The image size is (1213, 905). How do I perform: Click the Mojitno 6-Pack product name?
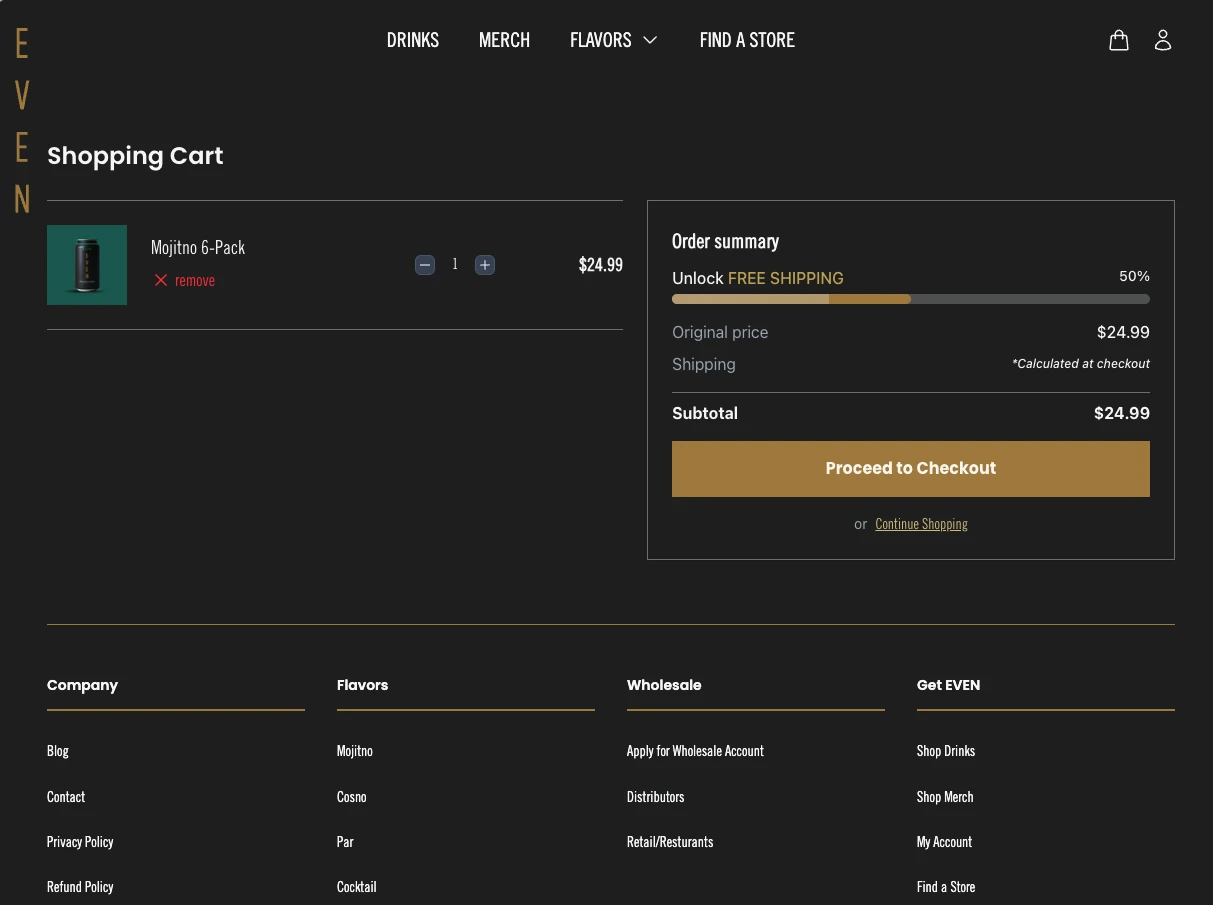coord(198,248)
